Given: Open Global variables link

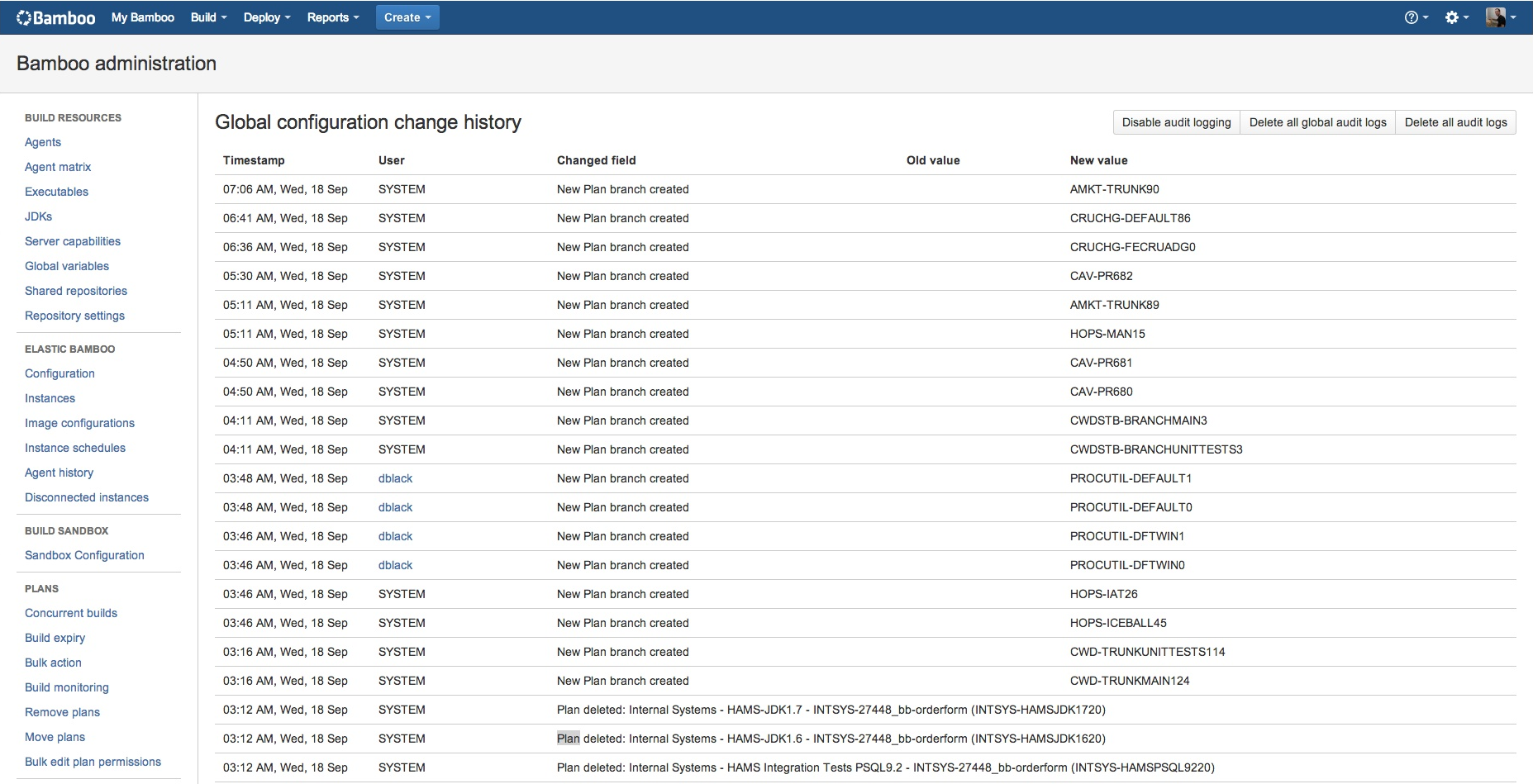Looking at the screenshot, I should (67, 266).
